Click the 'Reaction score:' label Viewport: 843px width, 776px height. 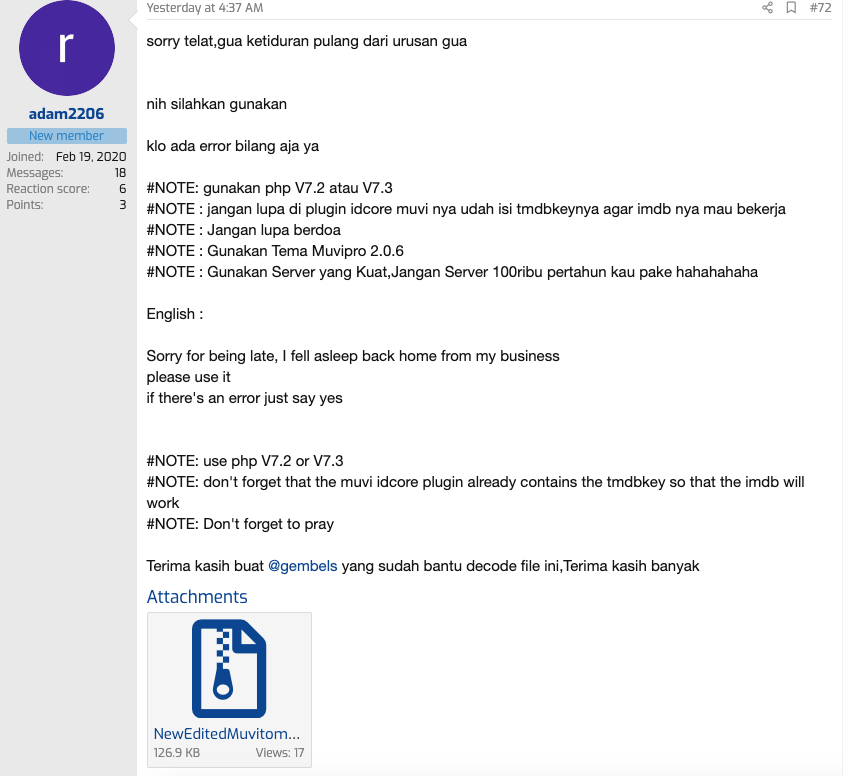(48, 189)
